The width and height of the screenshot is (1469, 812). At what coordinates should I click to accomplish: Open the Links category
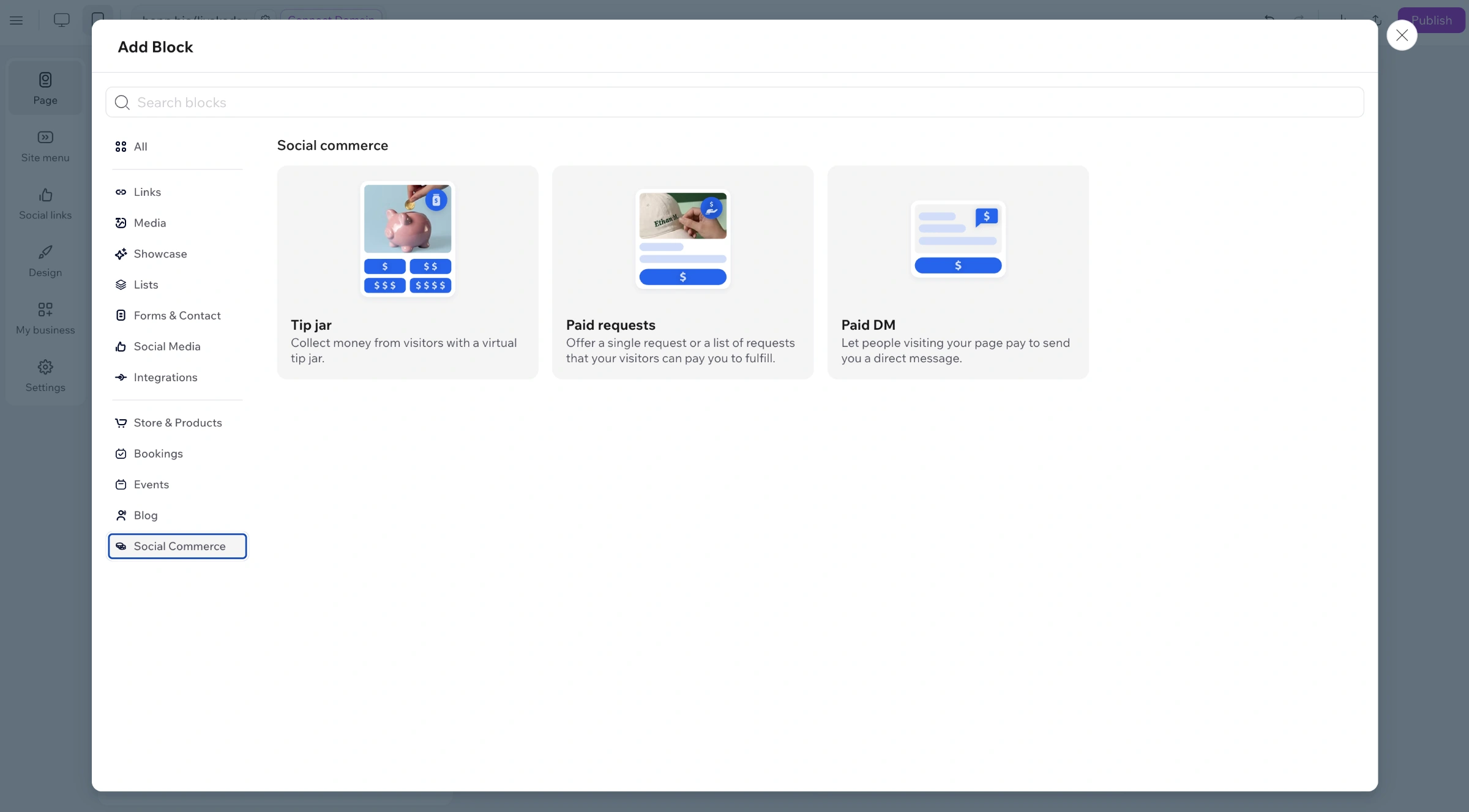point(178,192)
